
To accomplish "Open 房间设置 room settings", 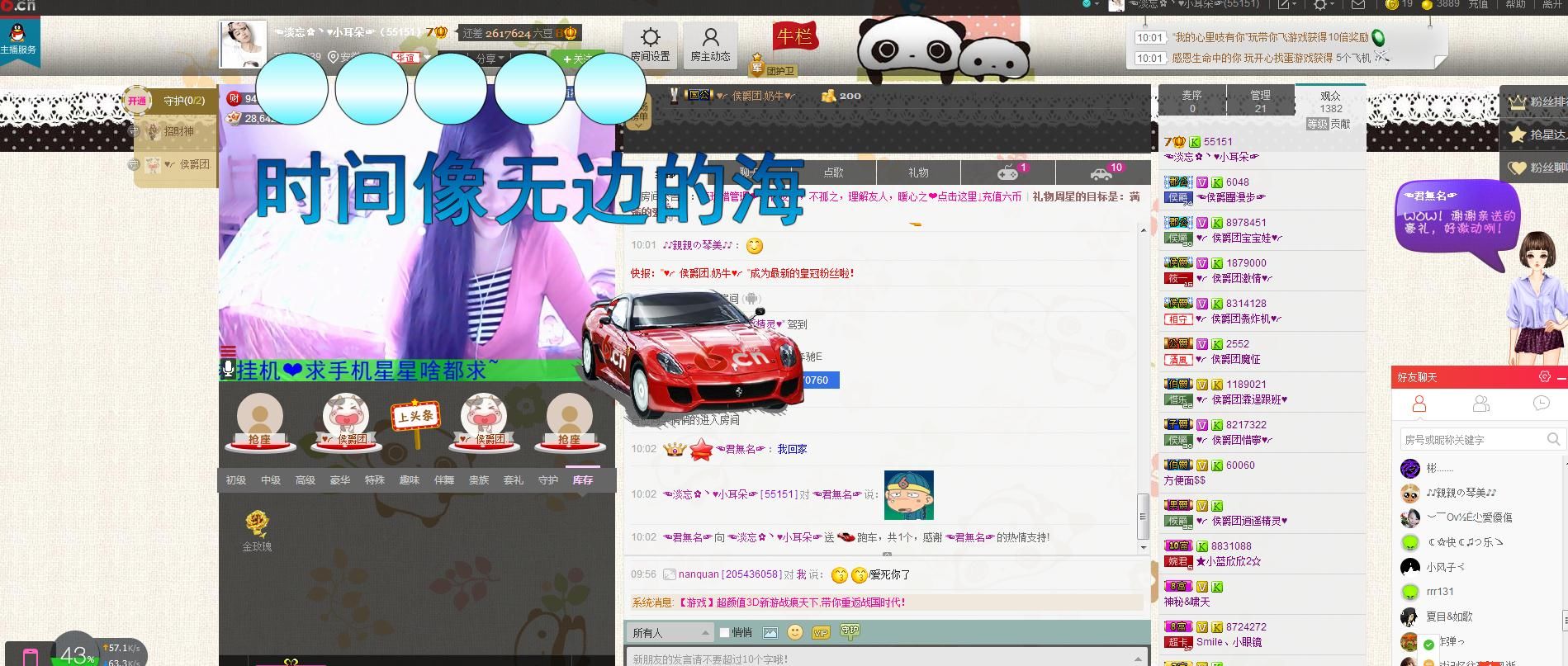I will click(x=650, y=45).
